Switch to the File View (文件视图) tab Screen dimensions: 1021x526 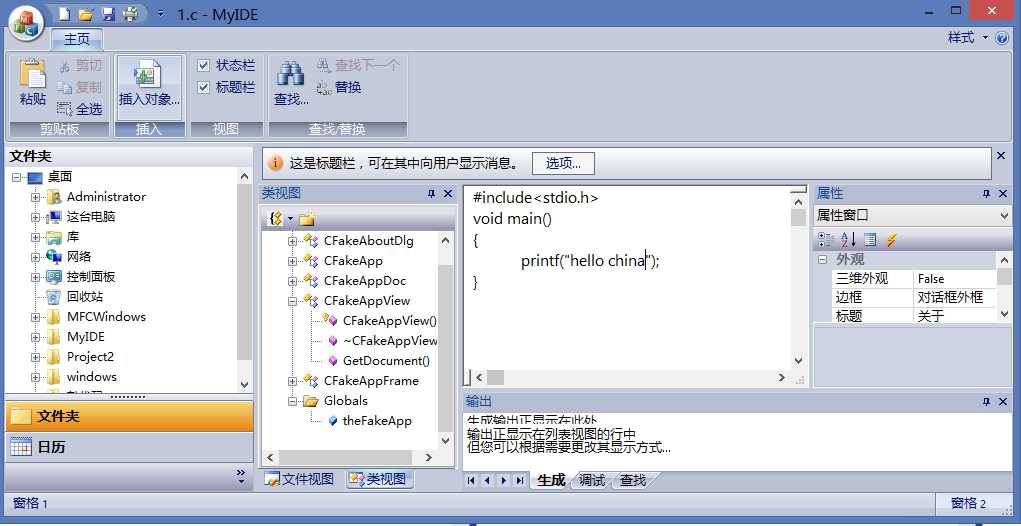tap(299, 480)
